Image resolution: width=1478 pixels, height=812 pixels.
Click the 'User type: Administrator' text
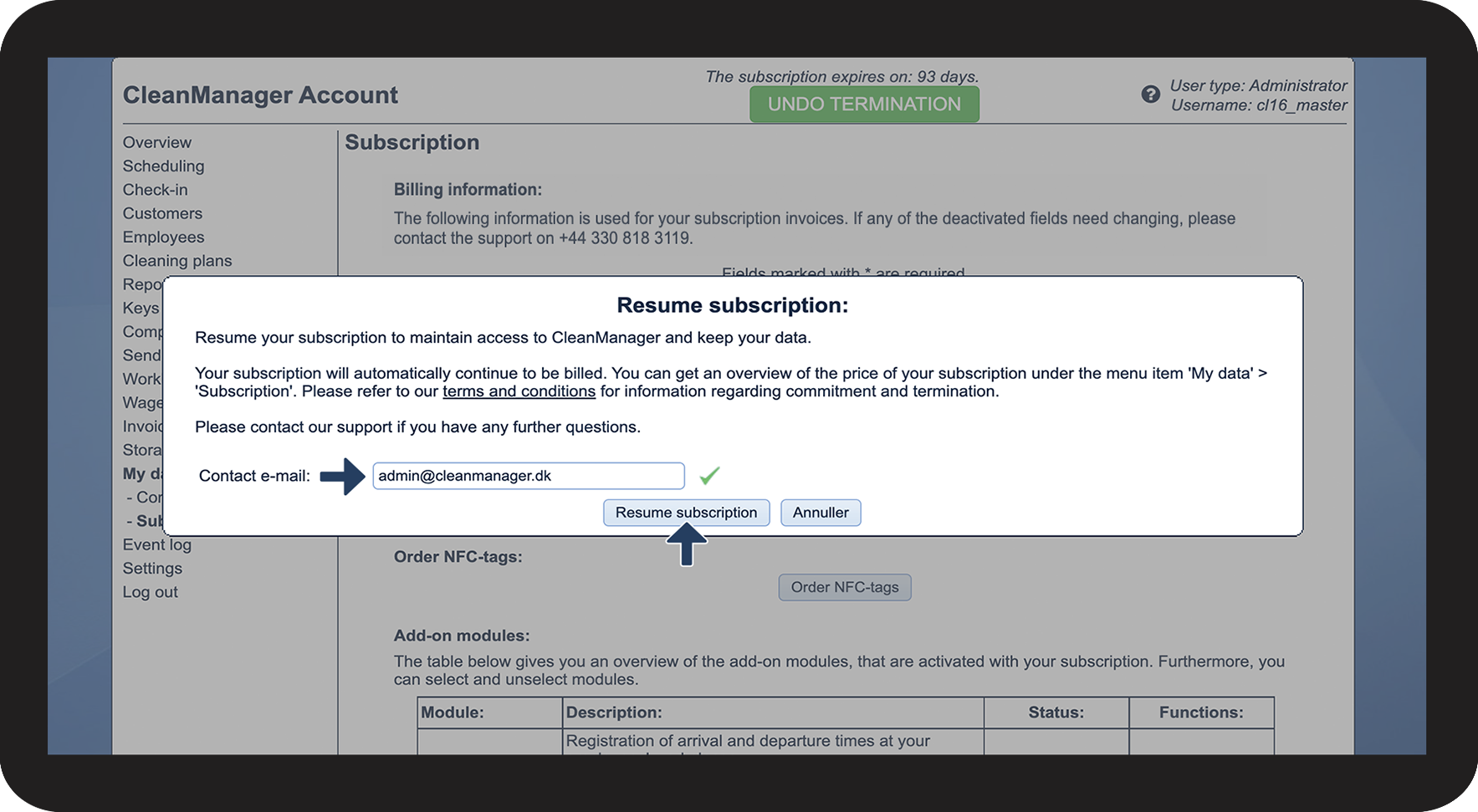tap(1258, 85)
